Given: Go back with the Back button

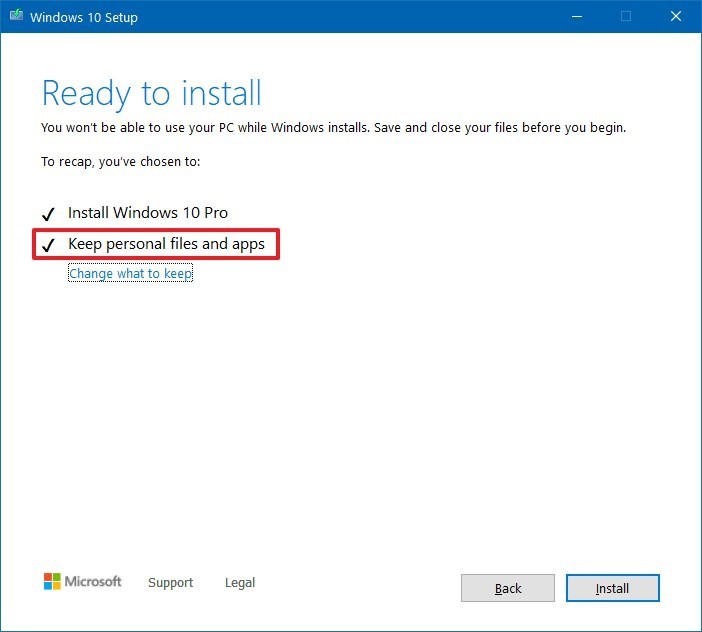Looking at the screenshot, I should (x=508, y=588).
